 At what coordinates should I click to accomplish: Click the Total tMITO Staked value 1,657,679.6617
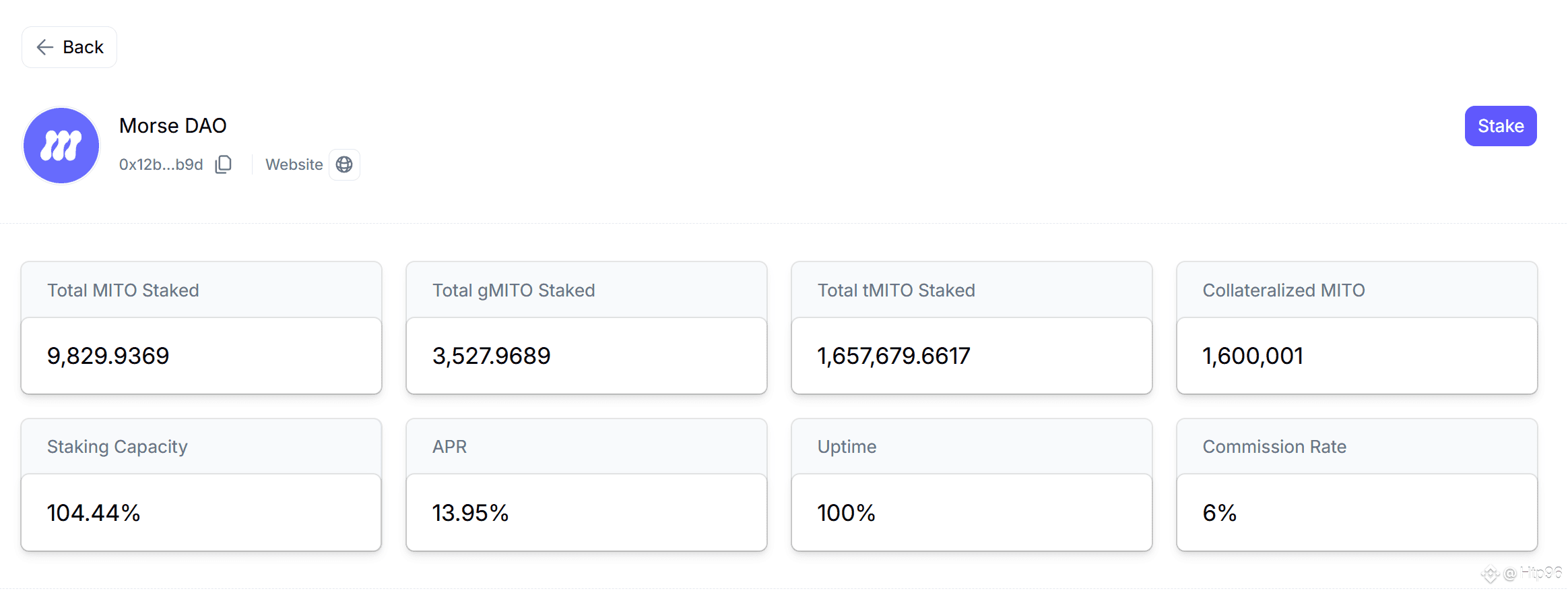point(893,356)
